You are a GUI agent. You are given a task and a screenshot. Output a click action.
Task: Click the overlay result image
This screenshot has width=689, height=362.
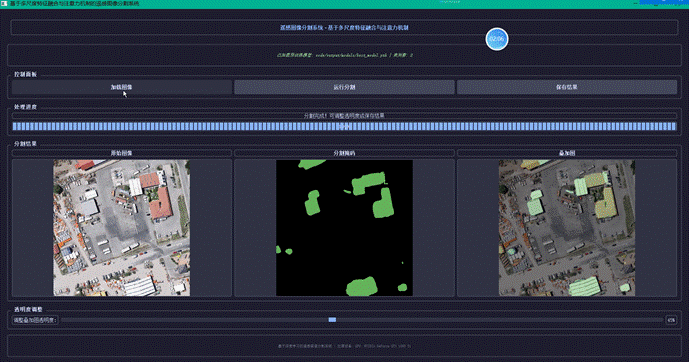click(567, 228)
